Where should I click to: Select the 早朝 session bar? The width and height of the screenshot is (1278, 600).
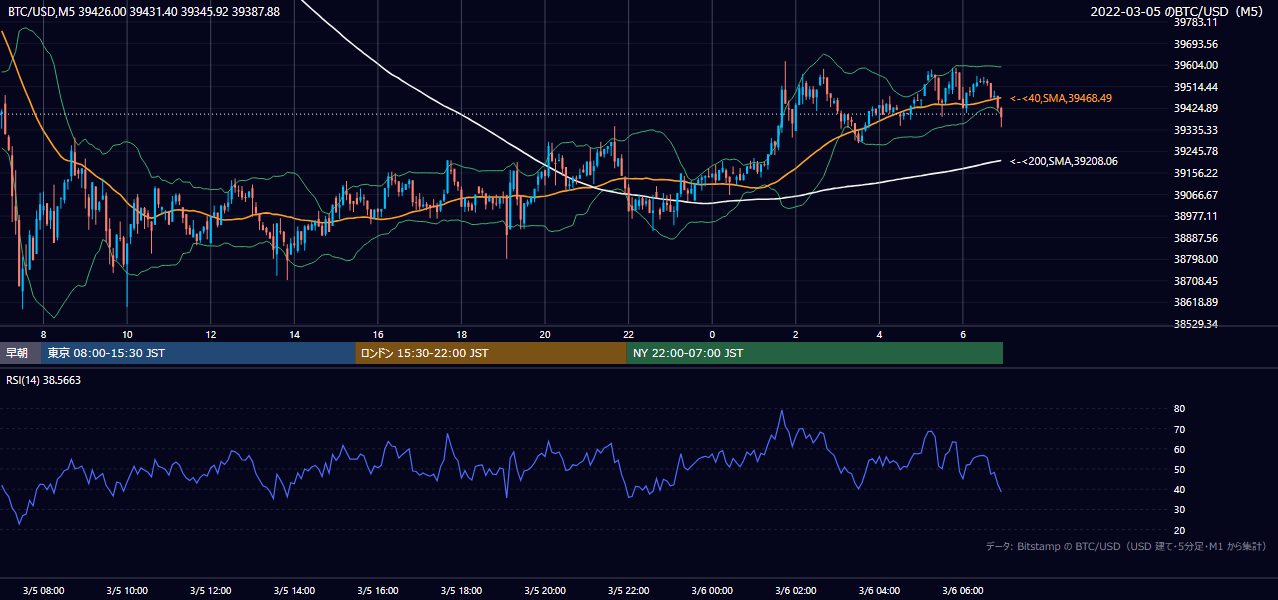click(20, 353)
